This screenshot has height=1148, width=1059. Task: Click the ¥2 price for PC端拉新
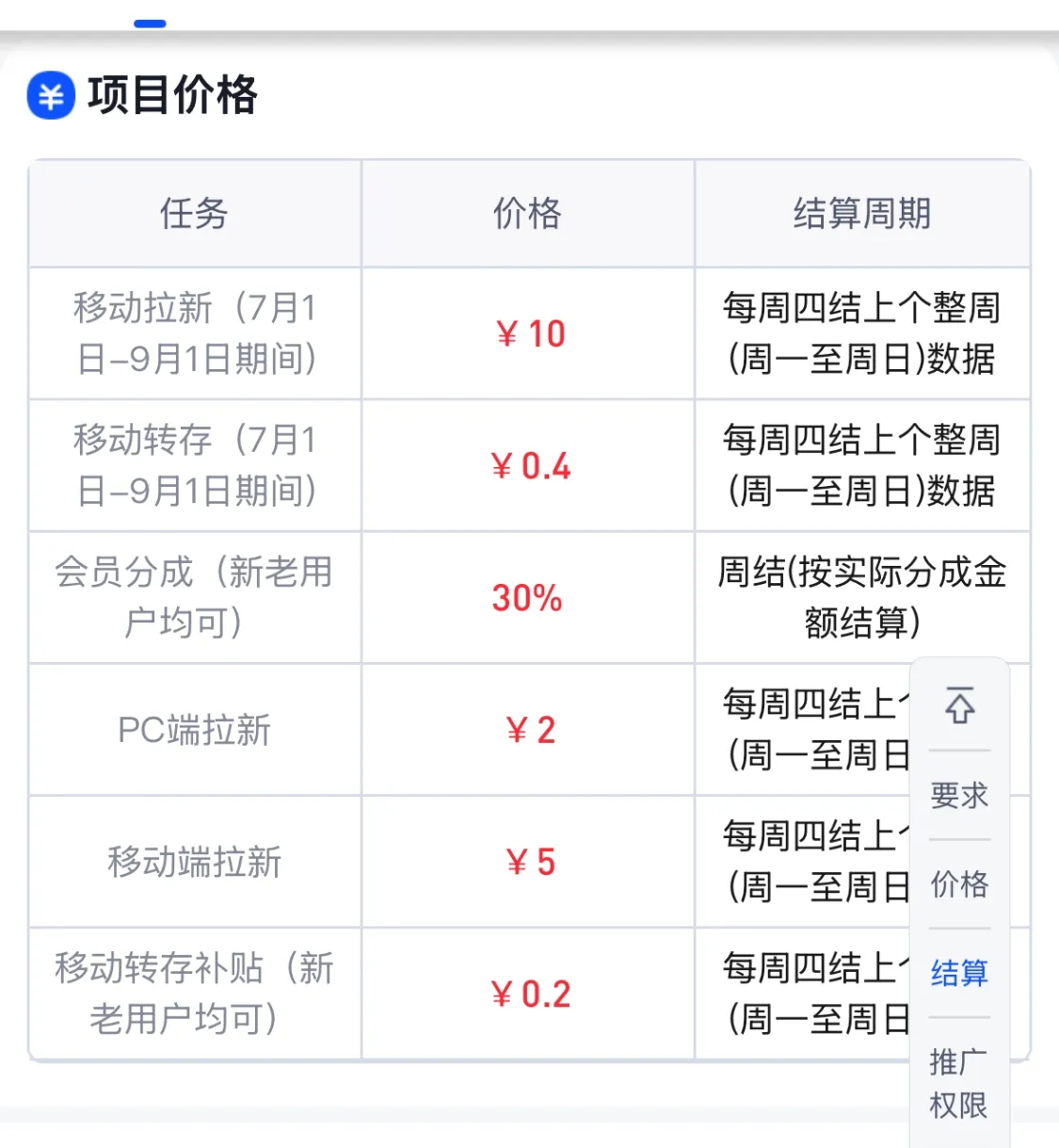pyautogui.click(x=527, y=730)
